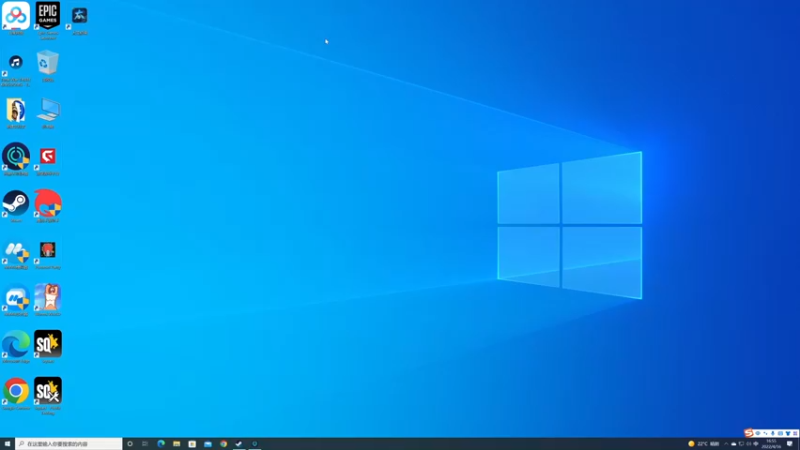Viewport: 800px width, 450px height.
Task: Toggle the Sogou language mode button
Action: [x=758, y=433]
